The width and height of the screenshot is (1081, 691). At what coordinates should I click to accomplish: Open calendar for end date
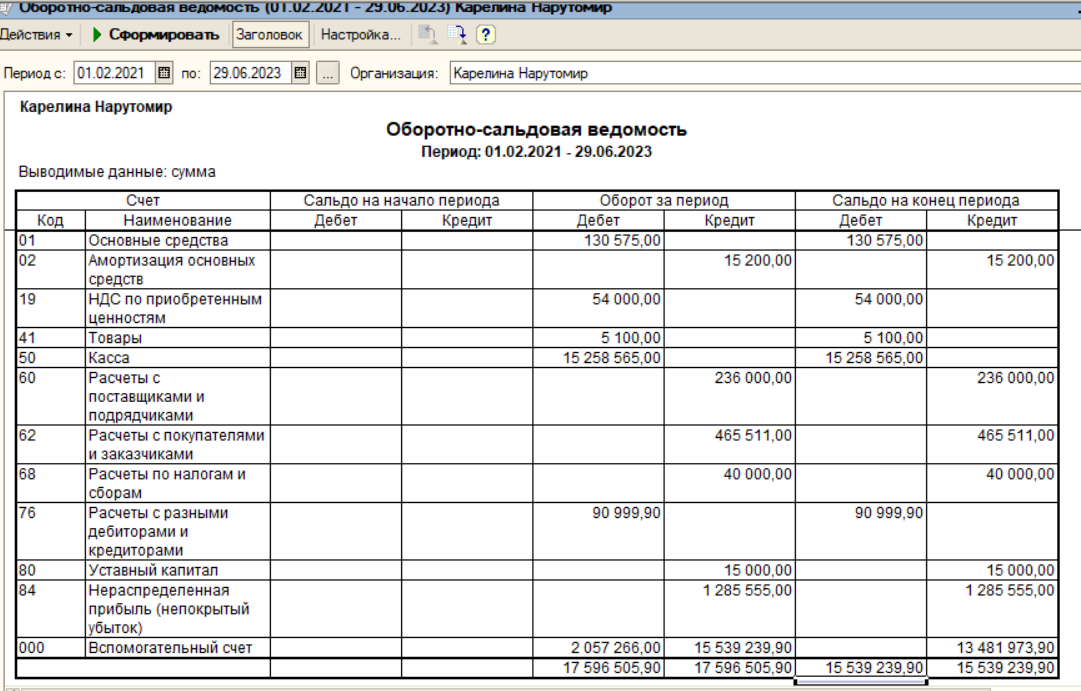pyautogui.click(x=301, y=73)
